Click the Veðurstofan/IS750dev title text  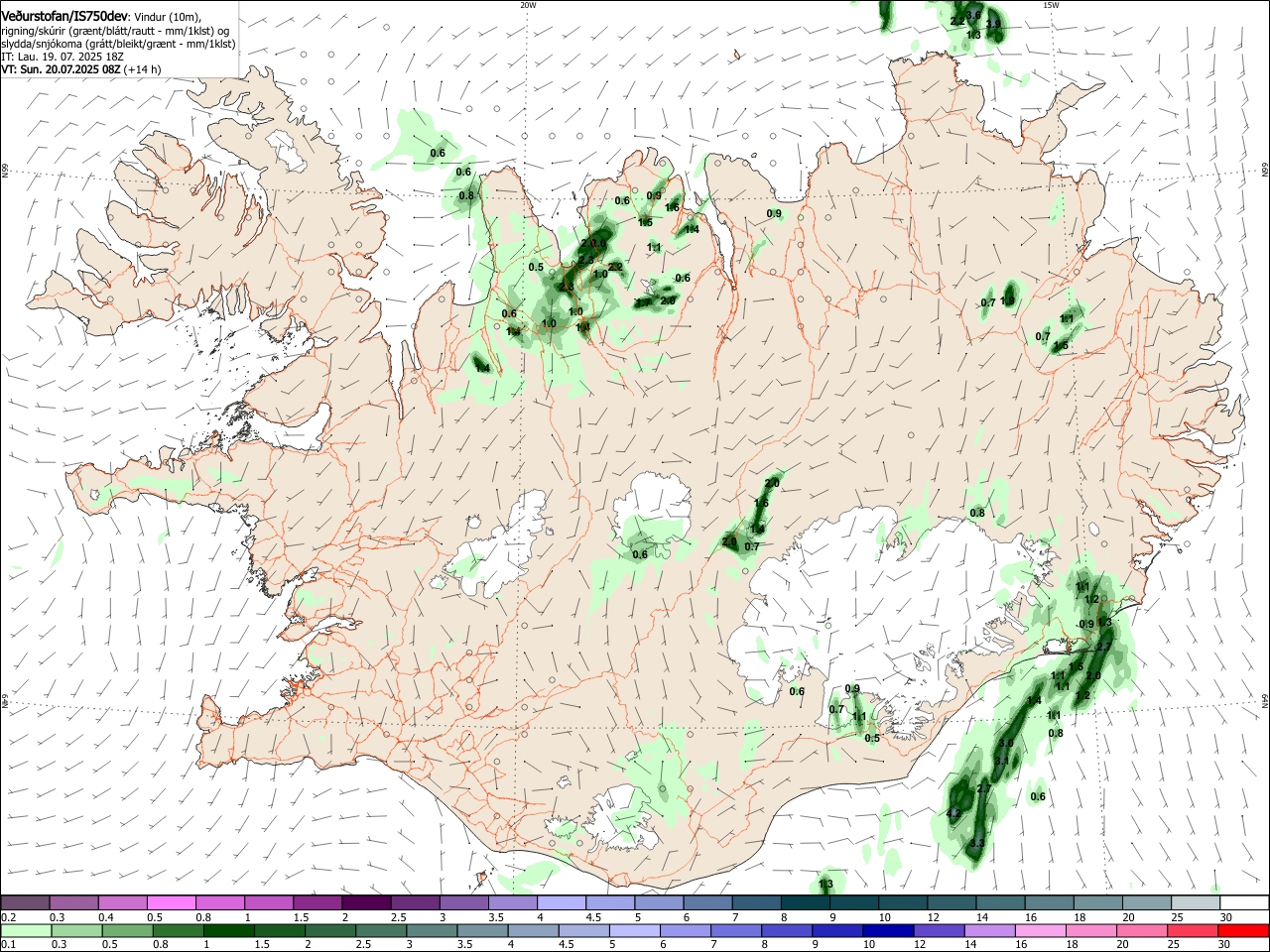(x=64, y=15)
